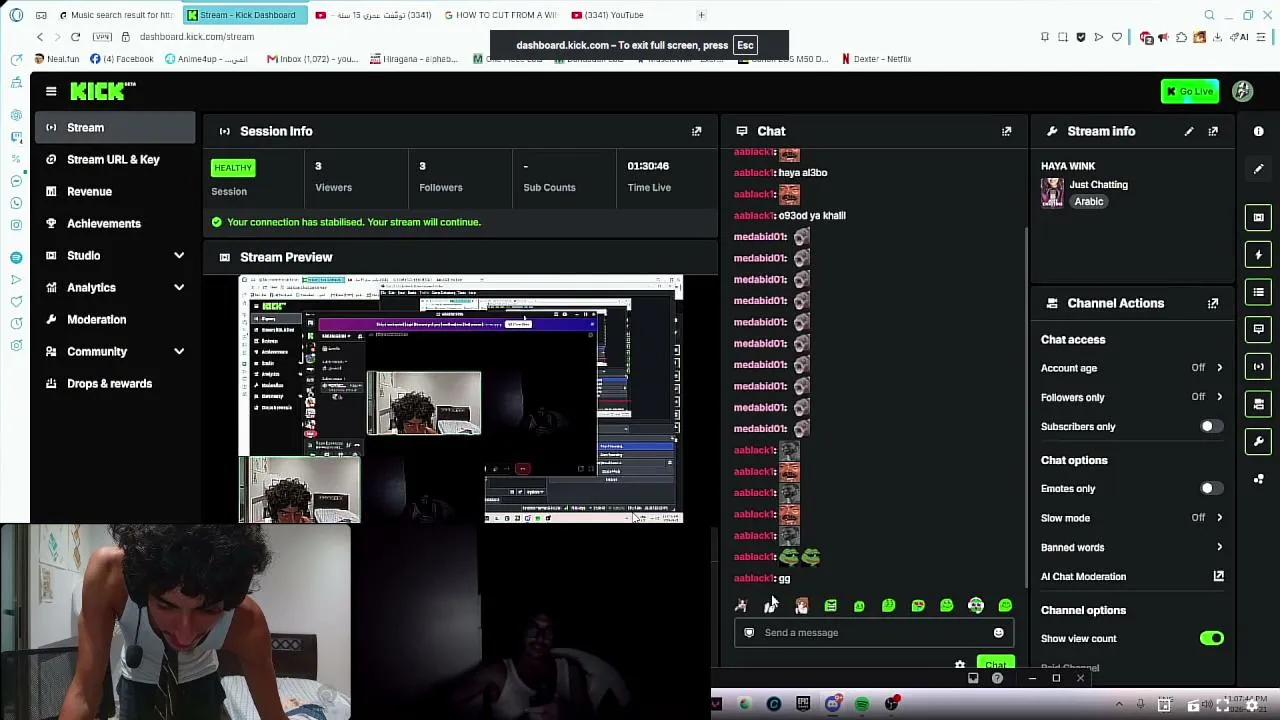
Task: Edit stream info with the pencil icon
Action: (1189, 131)
